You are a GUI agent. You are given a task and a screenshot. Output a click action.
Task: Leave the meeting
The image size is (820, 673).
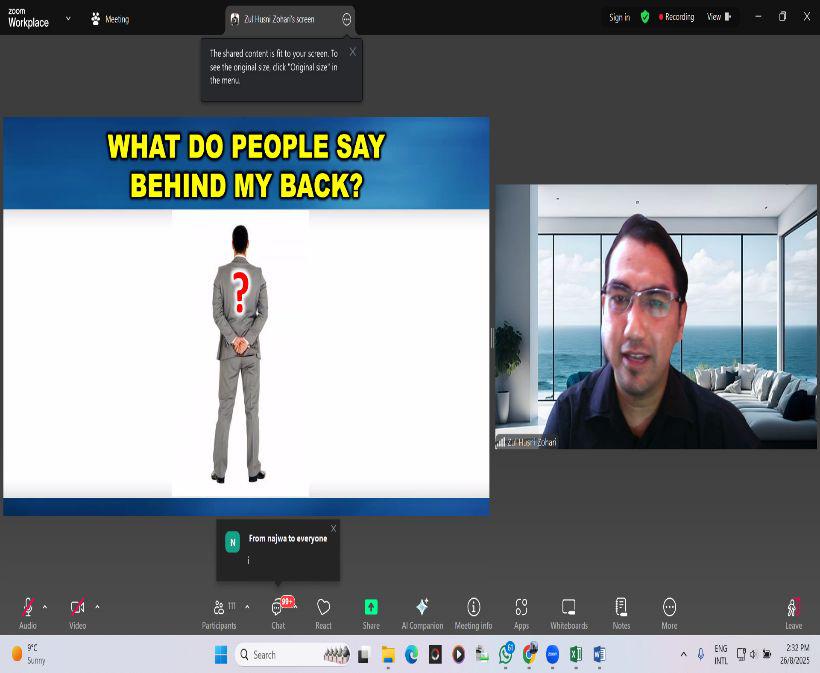coord(793,608)
